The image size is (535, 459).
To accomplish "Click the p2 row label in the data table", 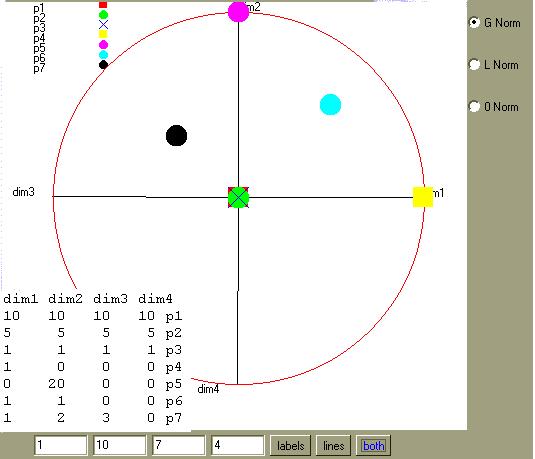I will 174,333.
